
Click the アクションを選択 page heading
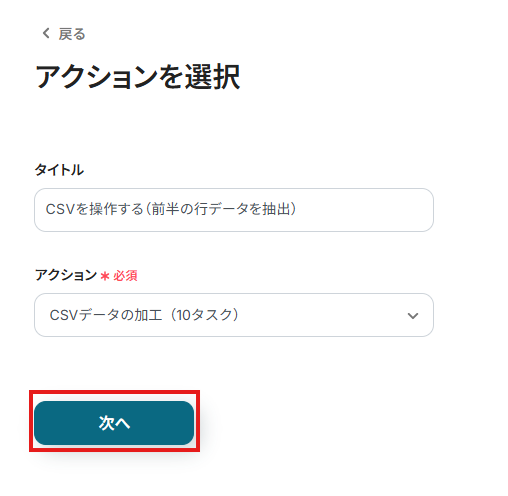tap(138, 77)
